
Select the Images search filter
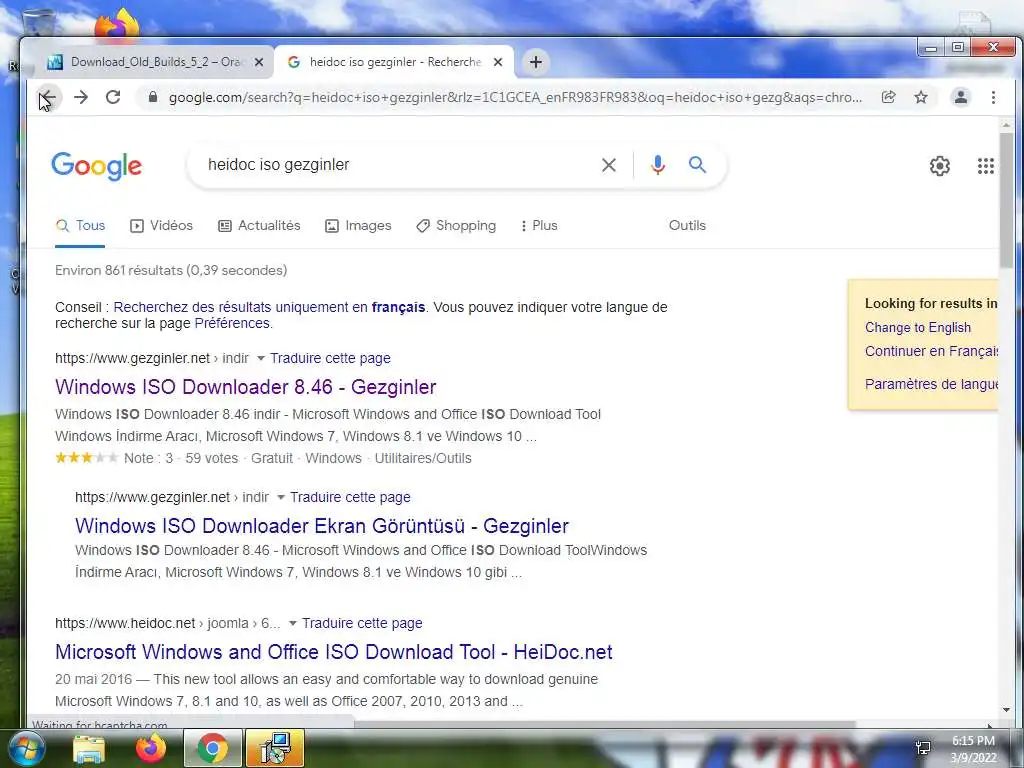click(x=358, y=226)
